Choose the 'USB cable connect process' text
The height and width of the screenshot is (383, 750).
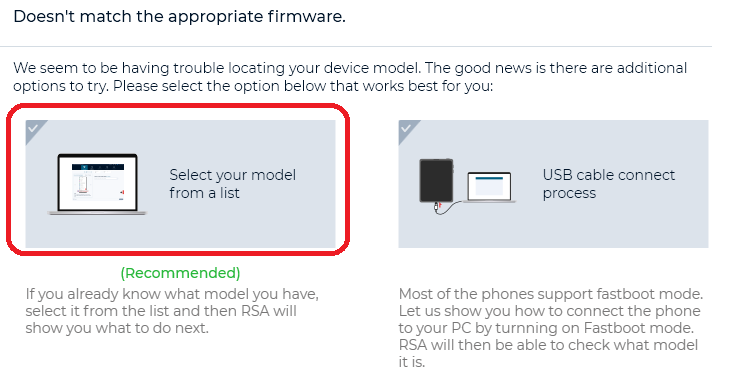click(608, 184)
